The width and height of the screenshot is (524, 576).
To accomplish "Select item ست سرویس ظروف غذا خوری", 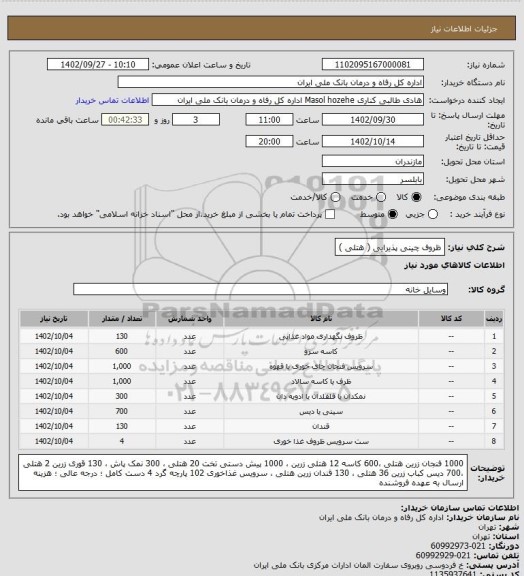I will pyautogui.click(x=321, y=442).
